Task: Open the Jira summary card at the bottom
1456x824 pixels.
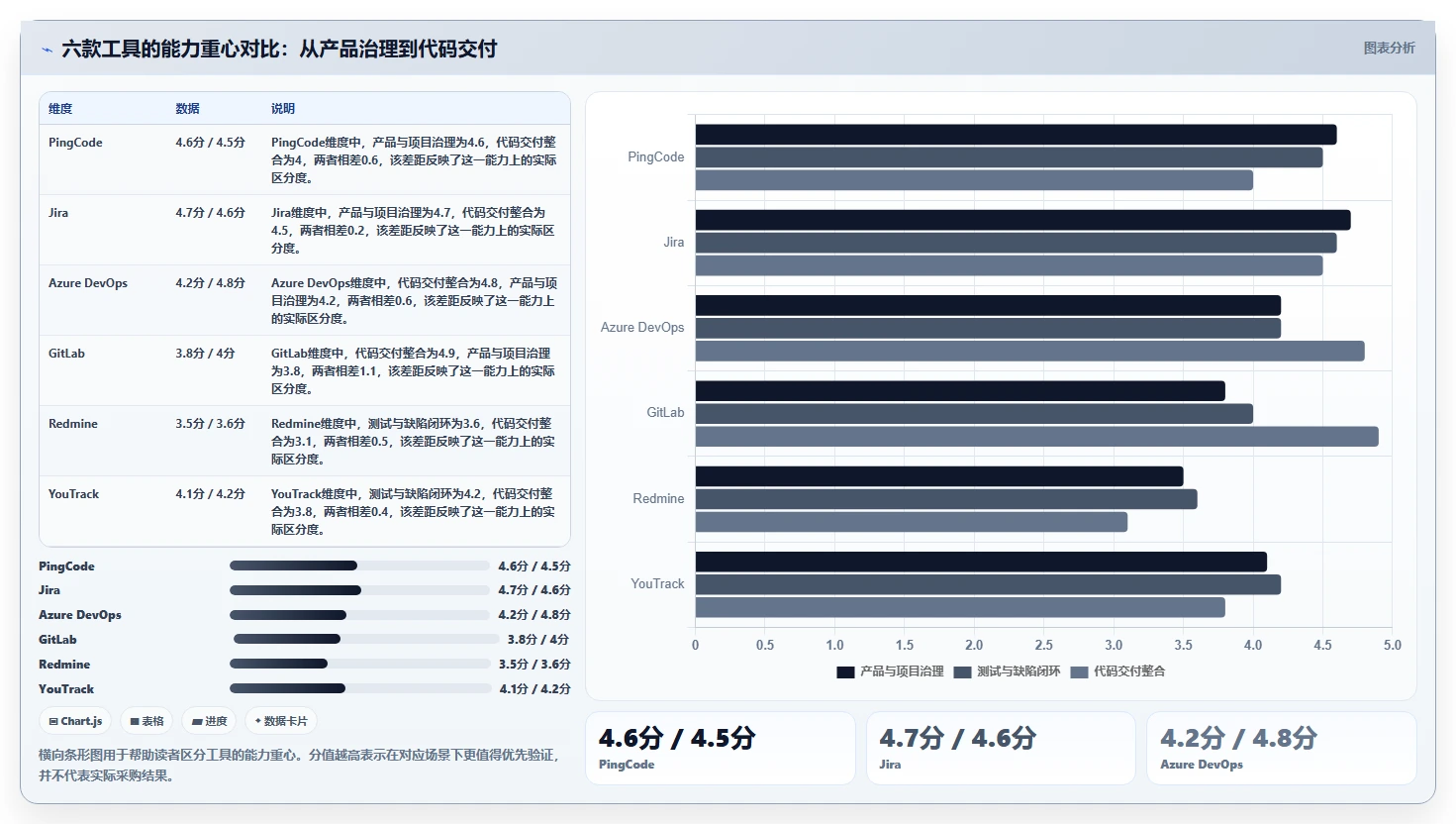Action: click(1001, 748)
